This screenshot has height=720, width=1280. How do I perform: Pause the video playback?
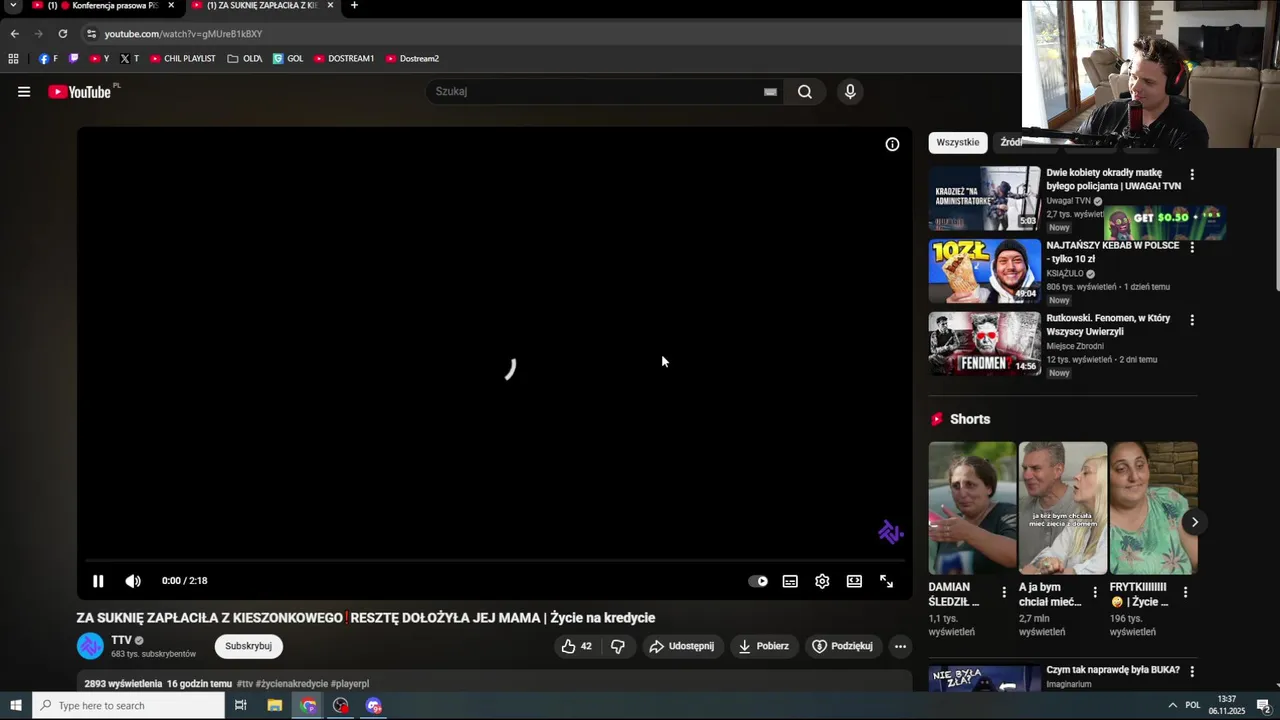[98, 581]
